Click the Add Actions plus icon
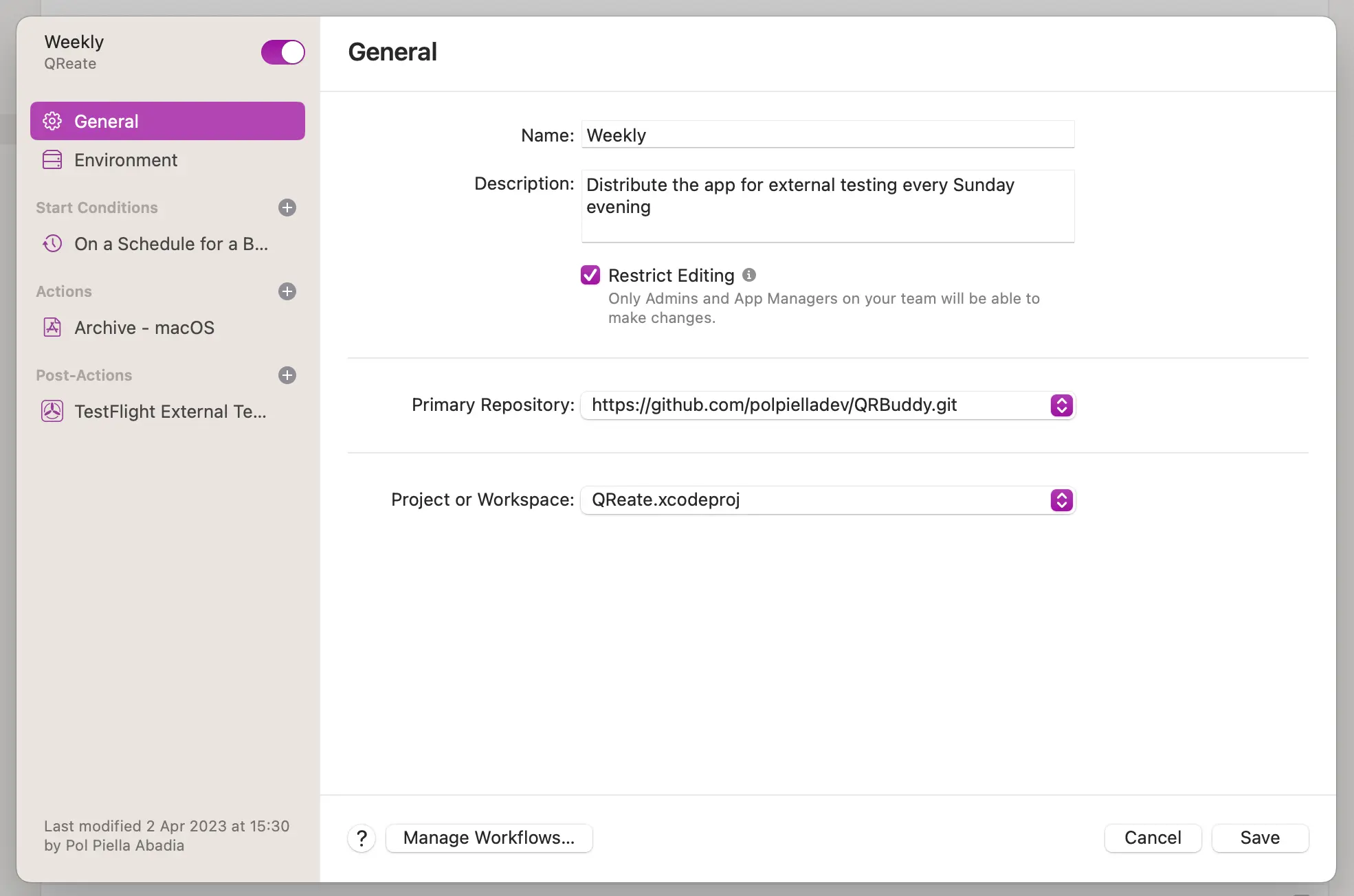 pos(286,291)
